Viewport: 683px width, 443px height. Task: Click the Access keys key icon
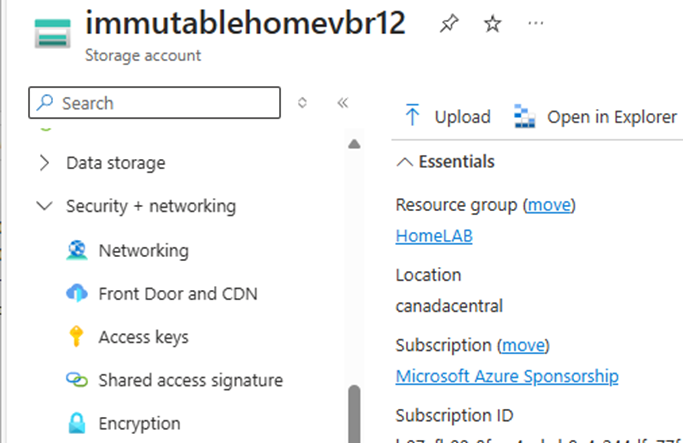coord(76,336)
